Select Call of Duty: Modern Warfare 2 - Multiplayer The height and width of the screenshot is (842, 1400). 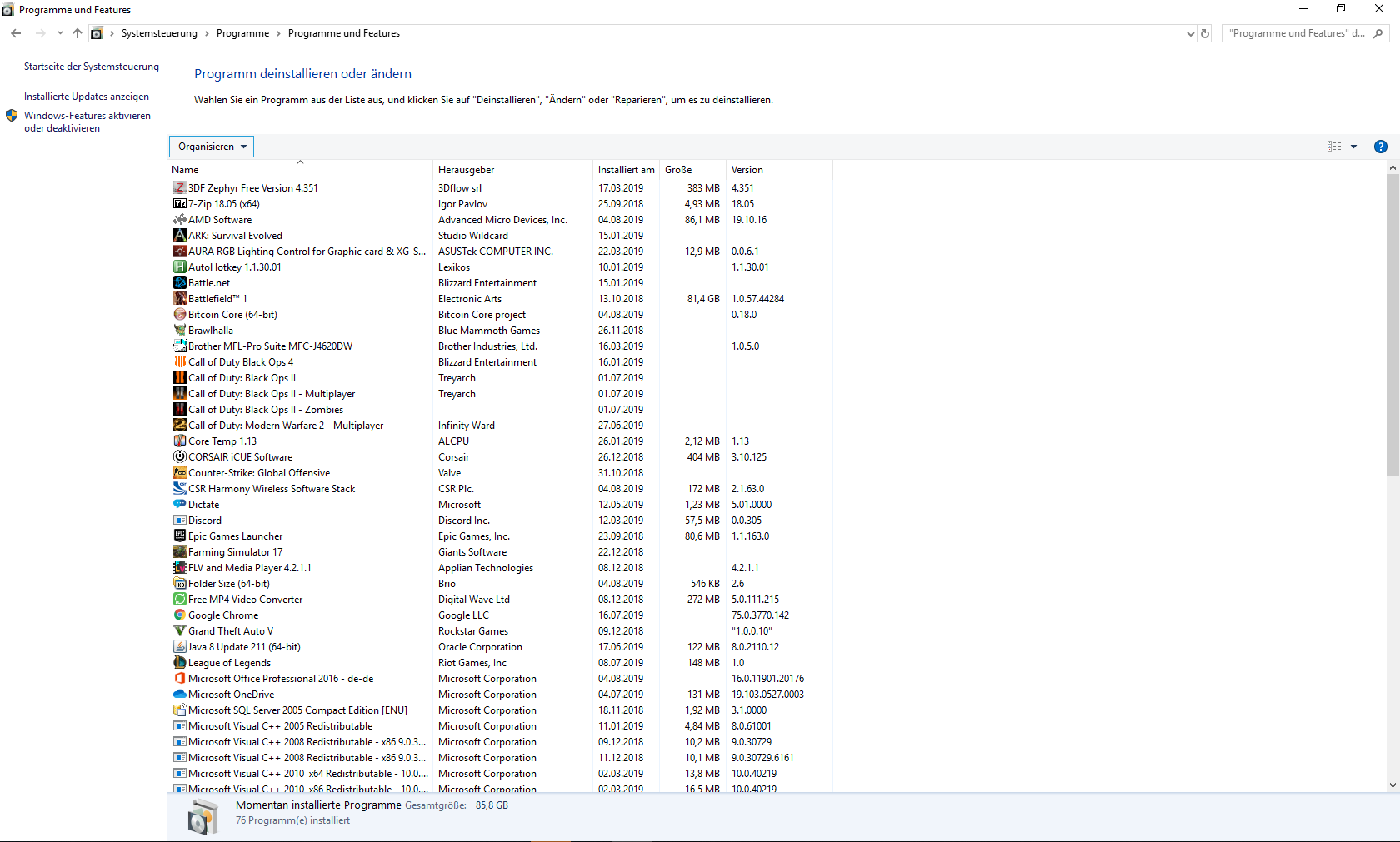click(x=501, y=426)
